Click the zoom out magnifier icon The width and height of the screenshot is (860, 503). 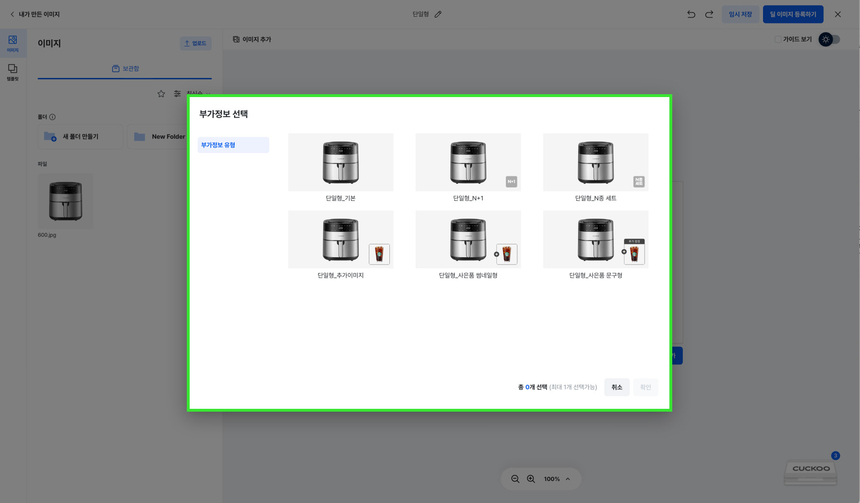click(515, 479)
